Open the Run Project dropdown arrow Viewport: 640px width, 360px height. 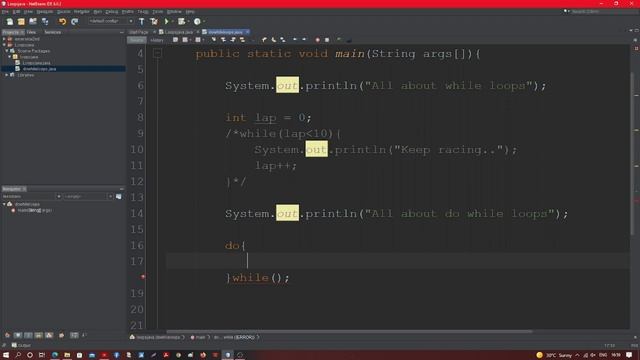(x=172, y=21)
